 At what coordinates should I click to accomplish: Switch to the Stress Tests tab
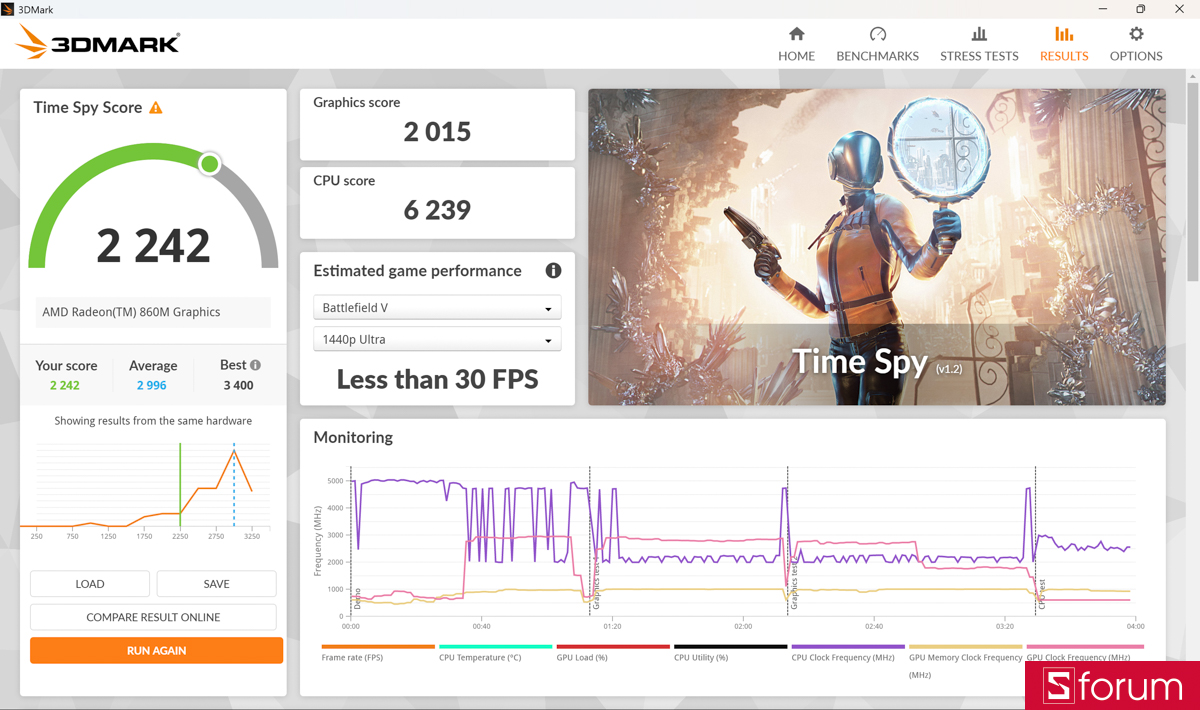click(x=979, y=44)
